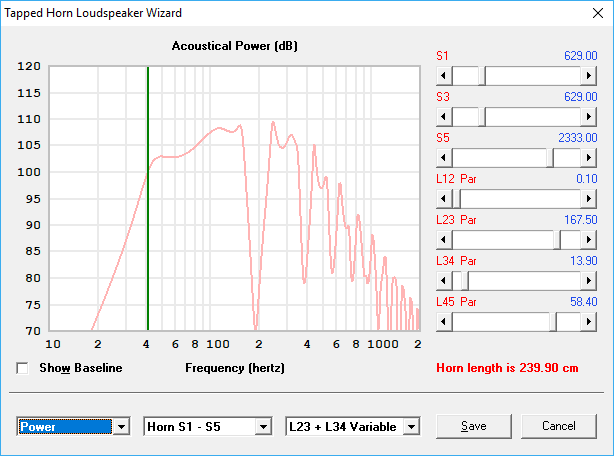The width and height of the screenshot is (614, 456).
Task: Decrease L23 Par with left arrow
Action: pyautogui.click(x=444, y=240)
